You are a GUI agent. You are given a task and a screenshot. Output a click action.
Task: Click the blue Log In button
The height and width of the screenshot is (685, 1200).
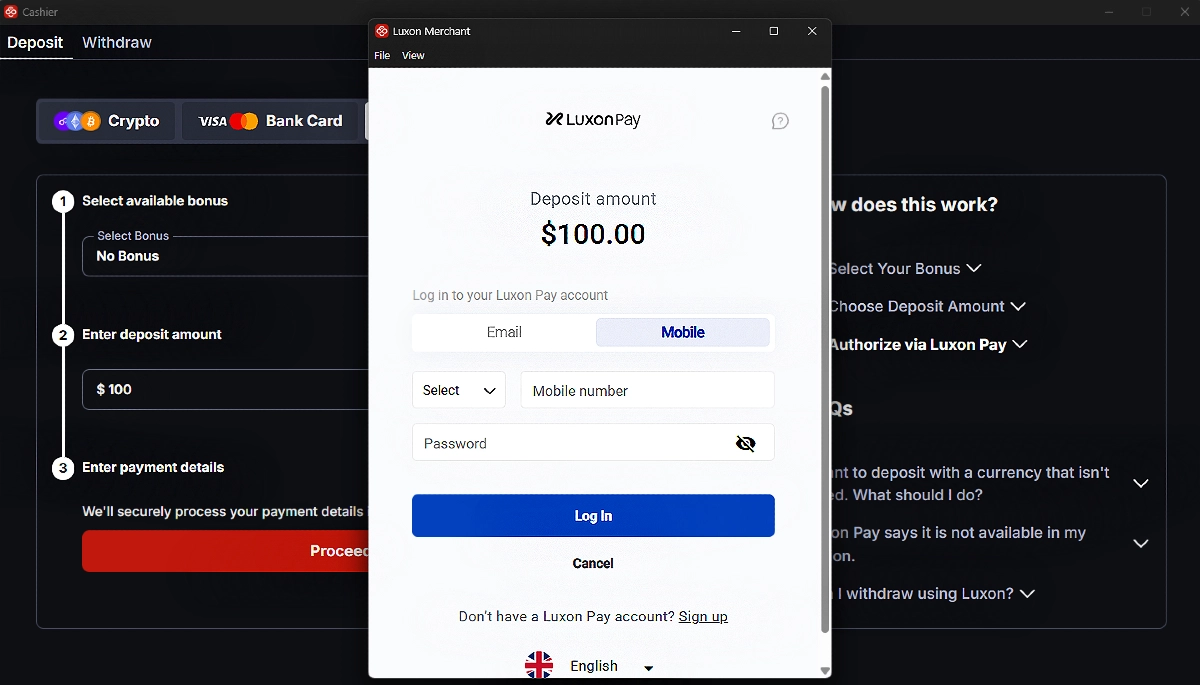point(593,516)
